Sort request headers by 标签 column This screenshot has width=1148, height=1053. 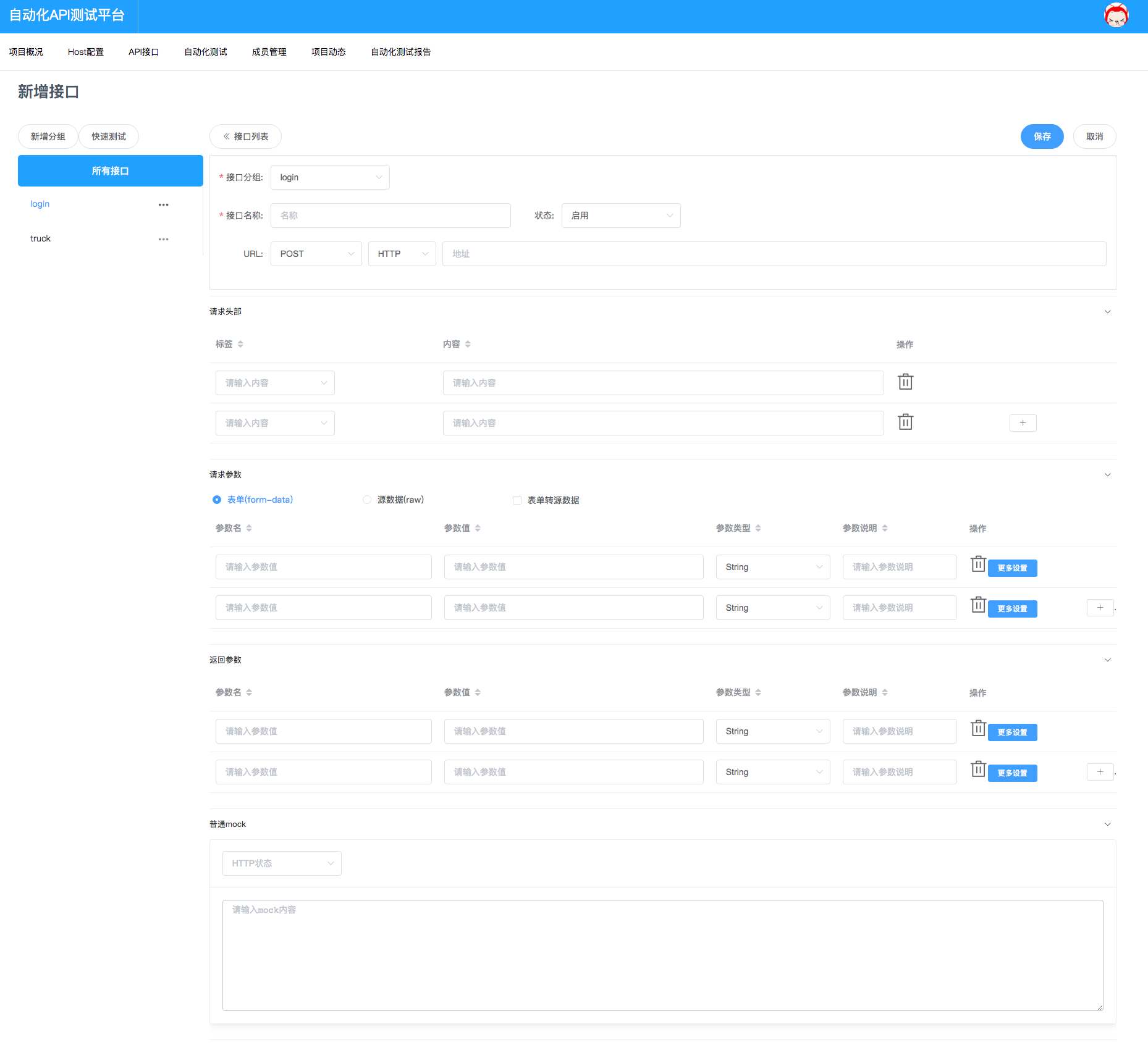(x=240, y=344)
